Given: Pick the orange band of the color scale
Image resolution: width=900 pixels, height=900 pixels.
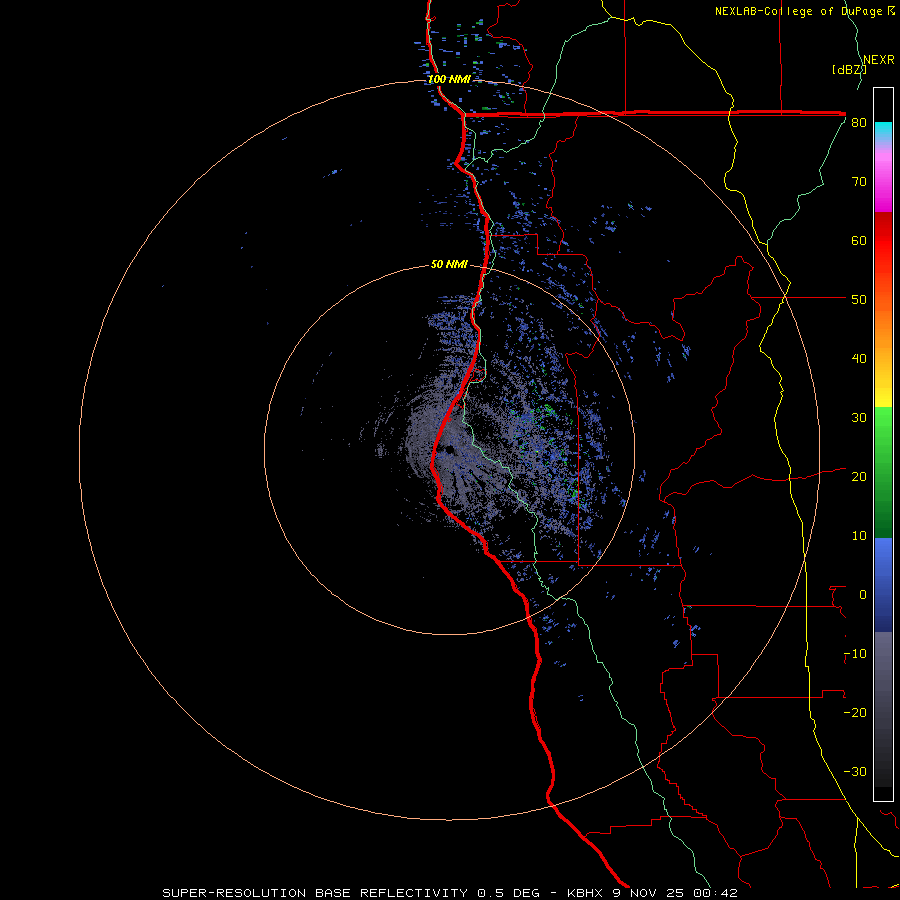Looking at the screenshot, I should pos(883,329).
